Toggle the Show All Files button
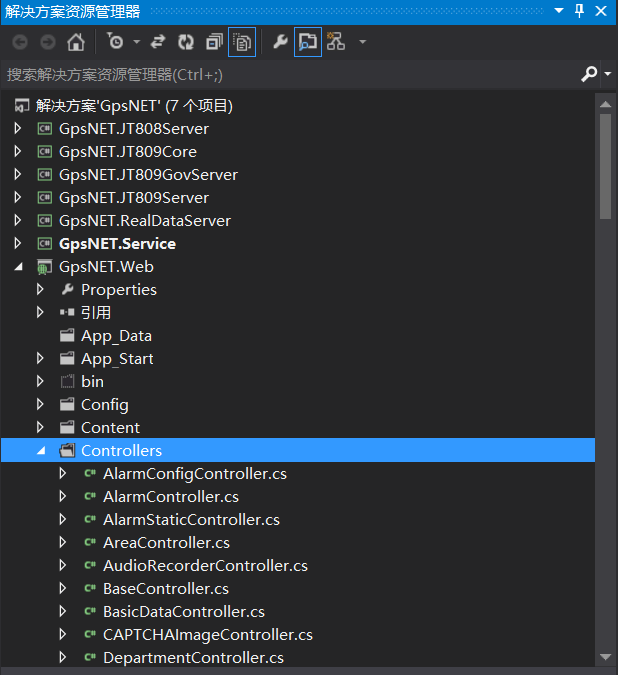 click(242, 42)
